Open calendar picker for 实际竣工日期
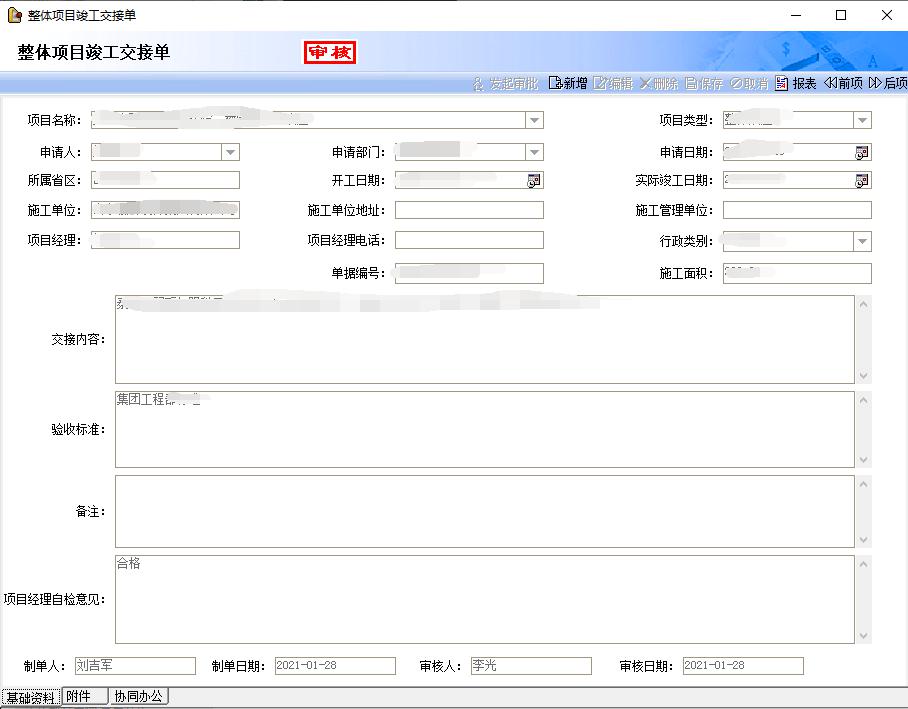908x709 pixels. tap(862, 181)
